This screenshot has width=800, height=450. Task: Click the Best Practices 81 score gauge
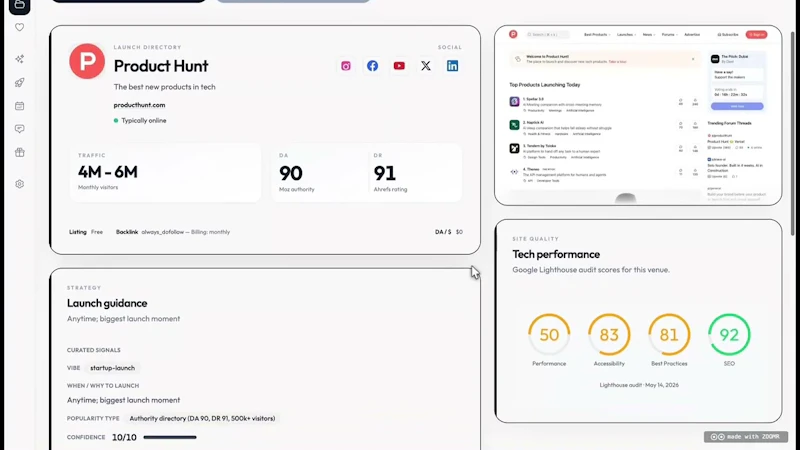pyautogui.click(x=669, y=335)
